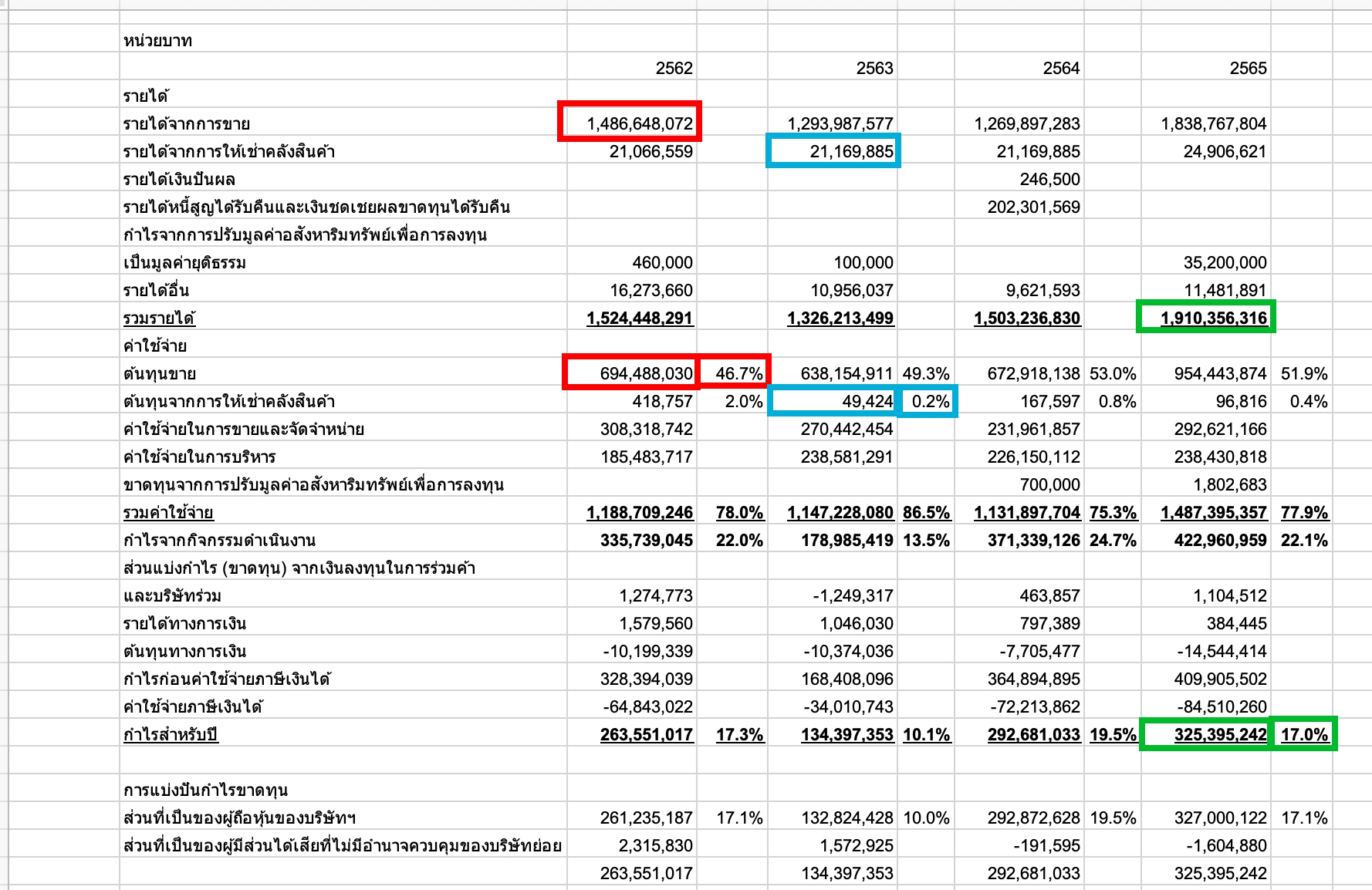1372x890 pixels.
Task: Click the 10.1% net profit percentage
Action: pos(926,734)
